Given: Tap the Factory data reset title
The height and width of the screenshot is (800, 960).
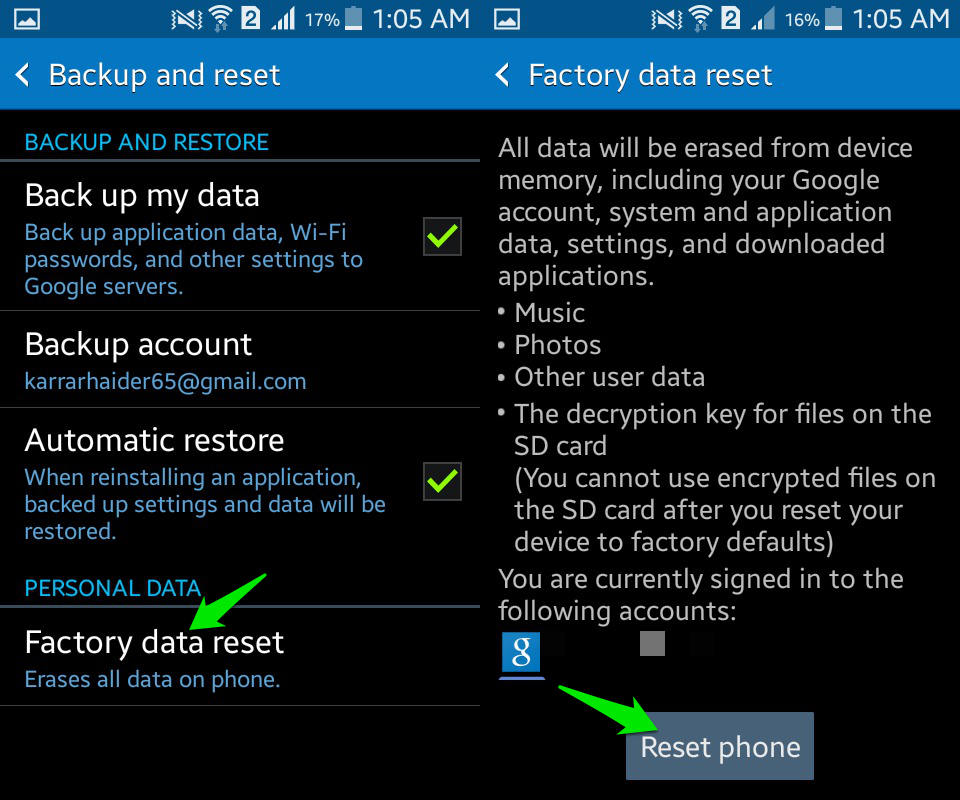Looking at the screenshot, I should (x=650, y=75).
